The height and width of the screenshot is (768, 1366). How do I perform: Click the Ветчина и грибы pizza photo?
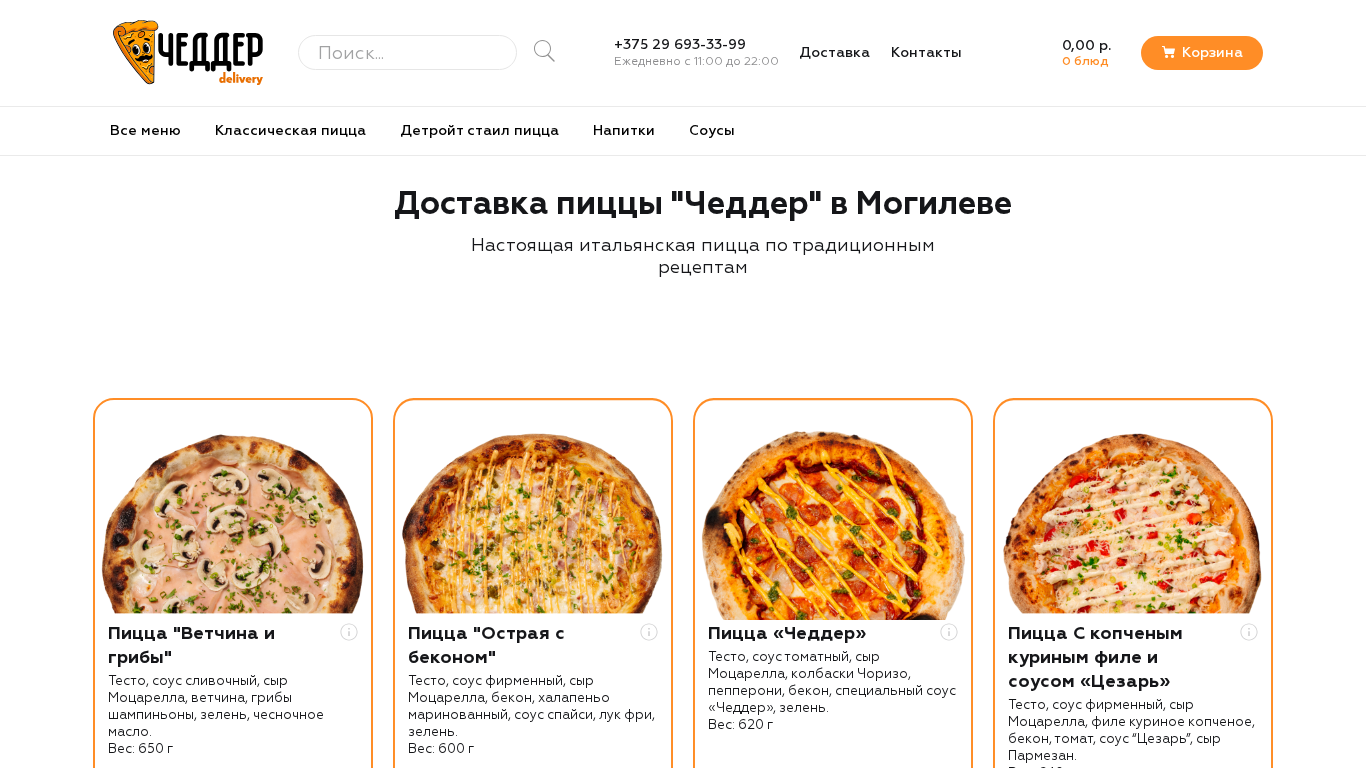(233, 523)
